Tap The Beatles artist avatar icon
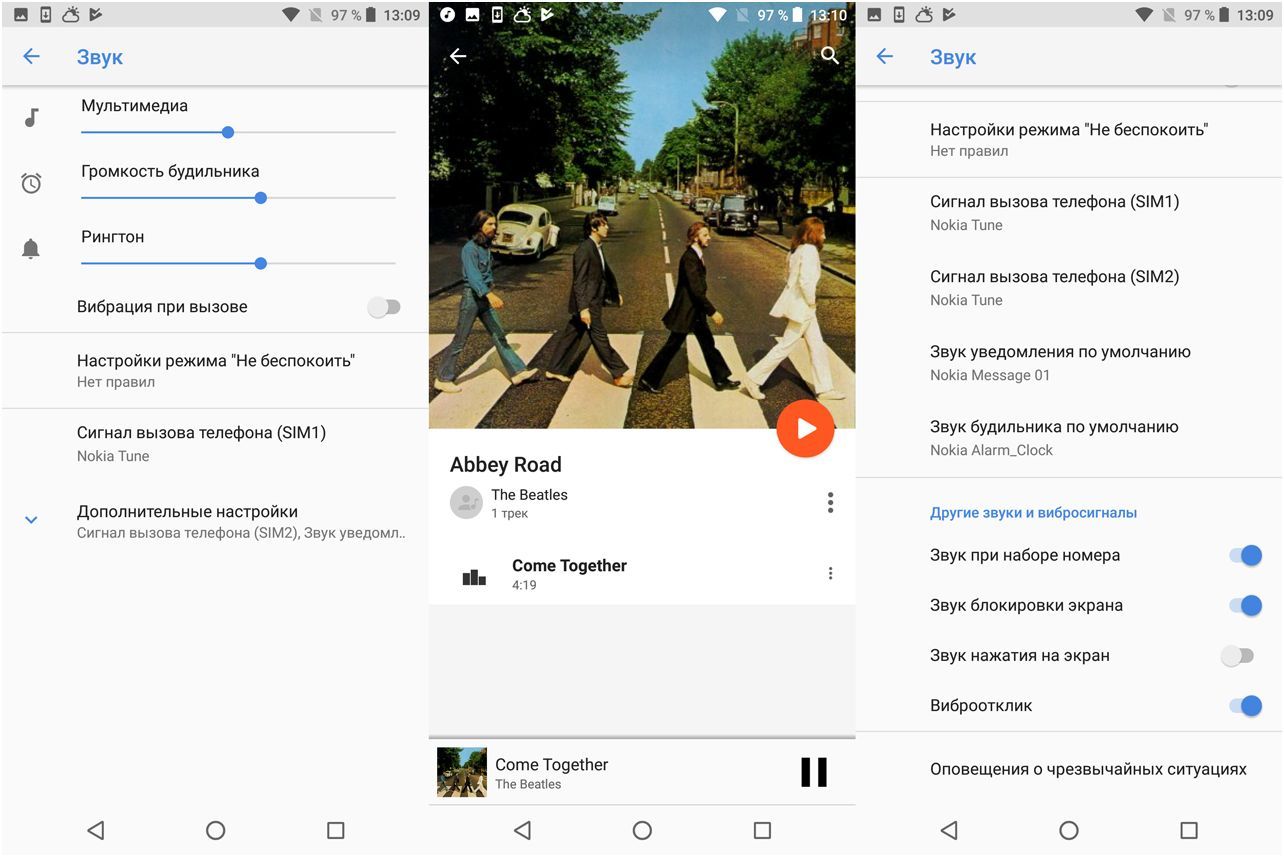Viewport: 1284px width, 857px height. 466,502
